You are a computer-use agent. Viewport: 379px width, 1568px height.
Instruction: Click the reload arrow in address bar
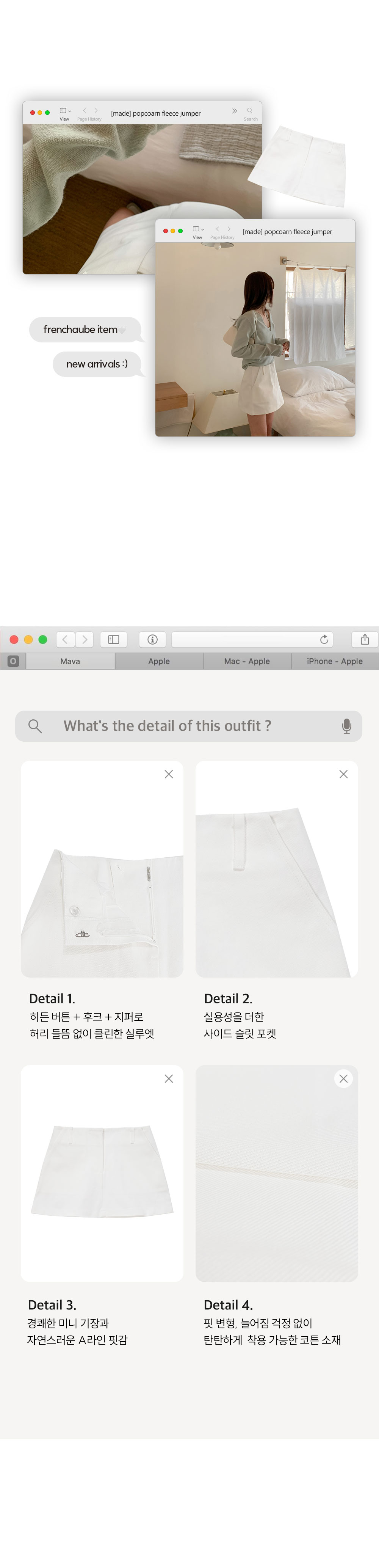pos(324,639)
